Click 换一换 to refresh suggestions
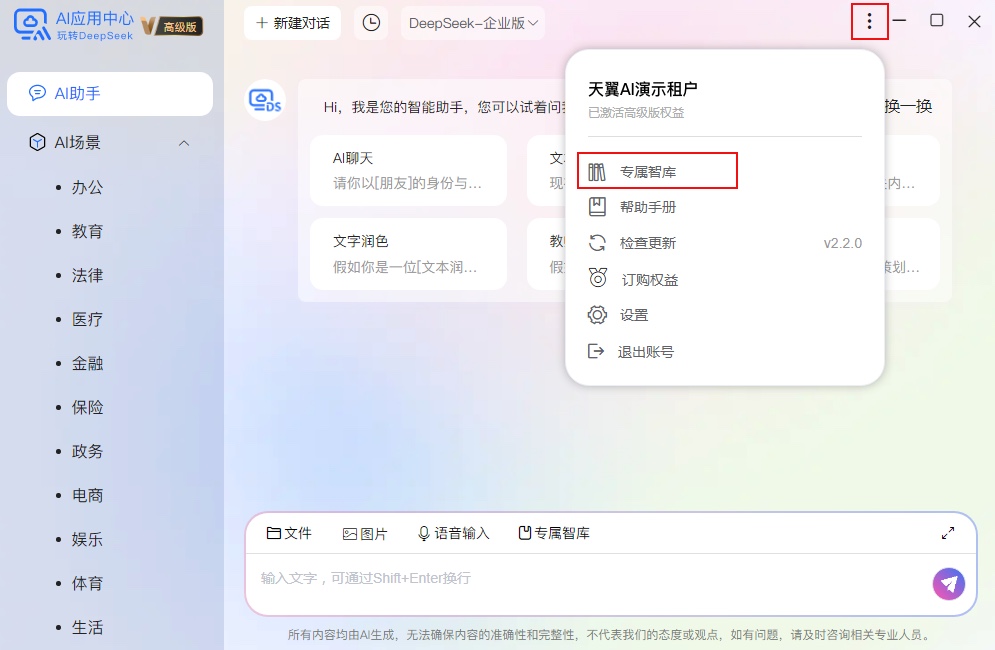The height and width of the screenshot is (650, 995). coord(908,106)
